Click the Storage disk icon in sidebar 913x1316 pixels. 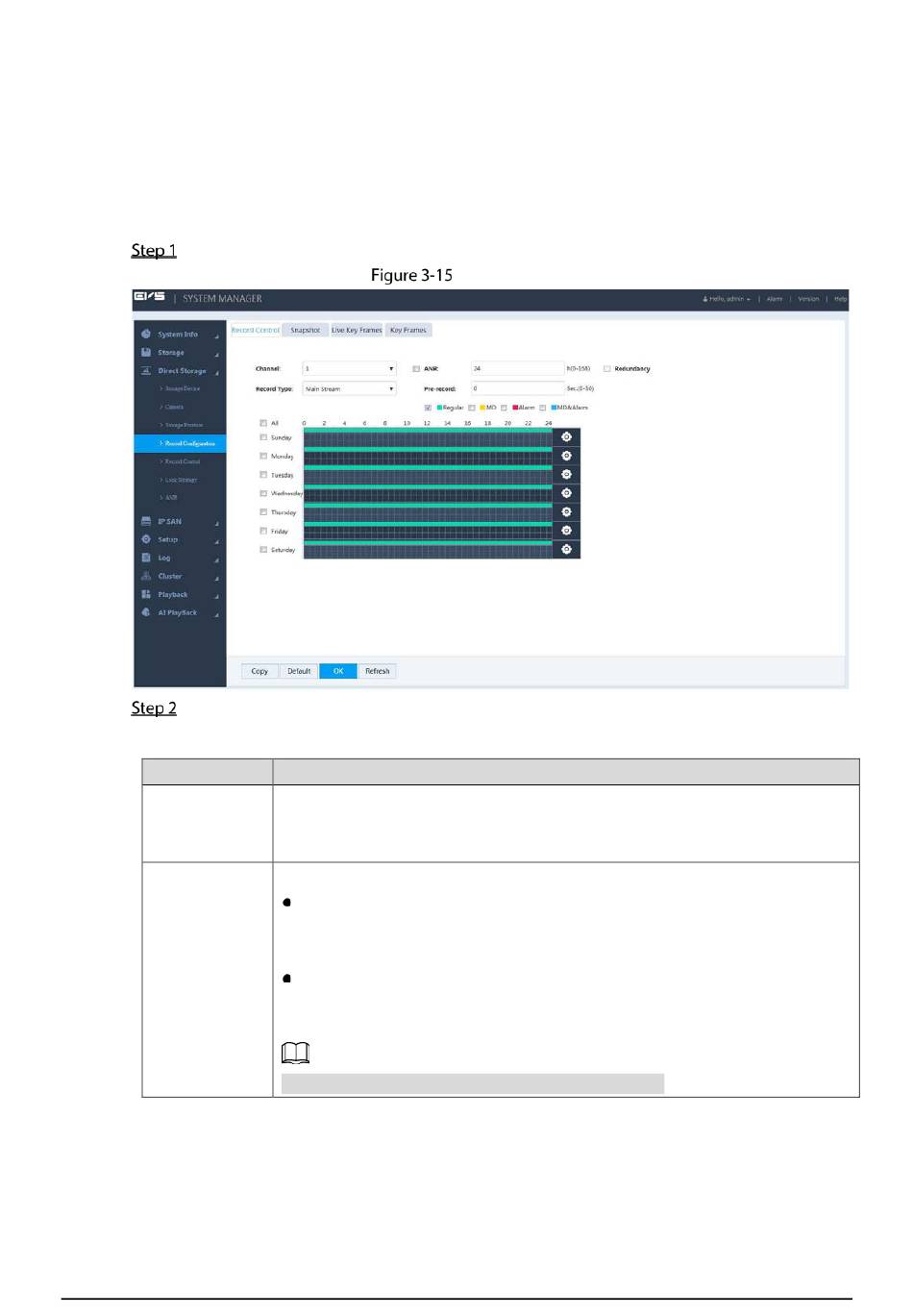[x=146, y=353]
